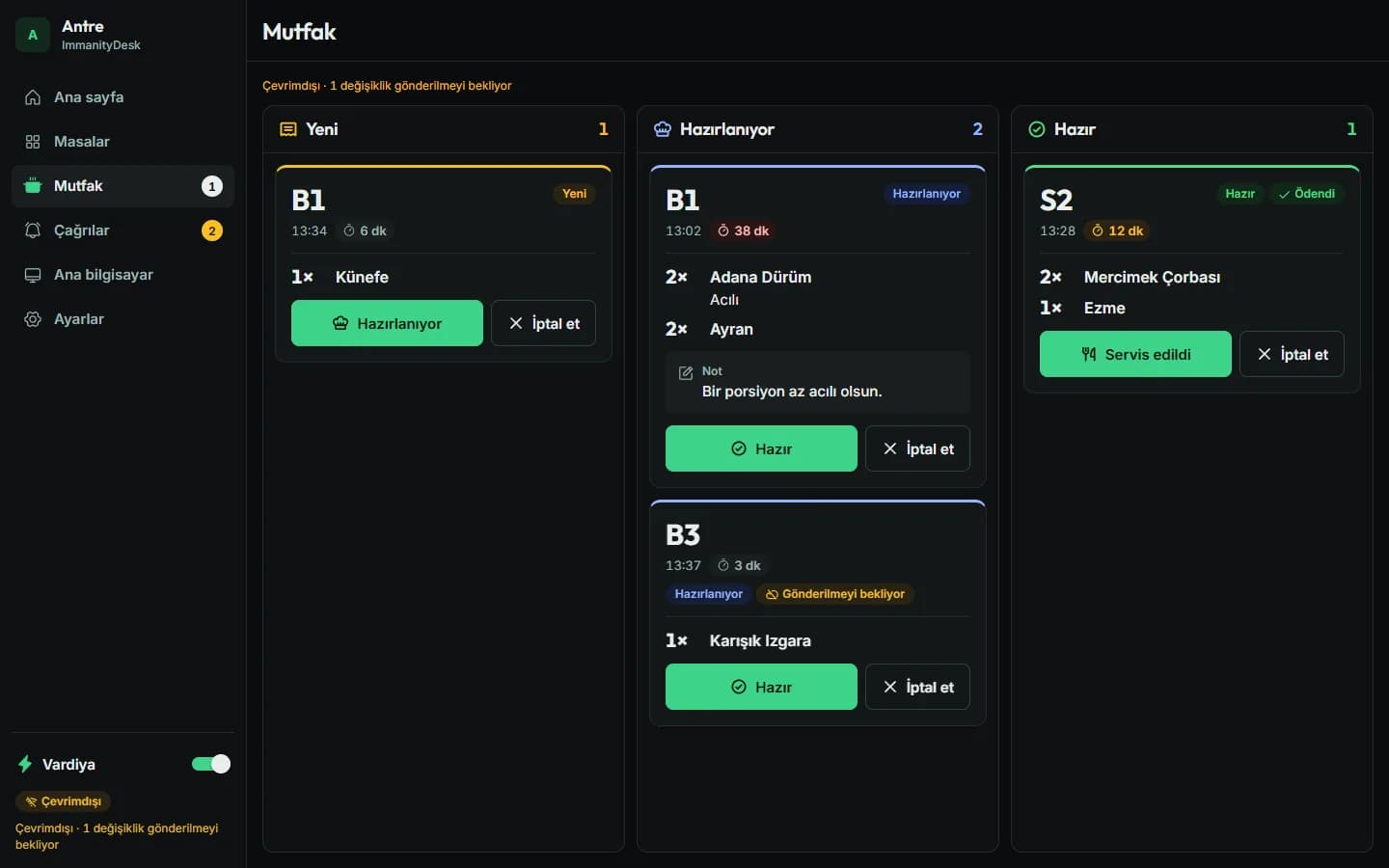Click the 38 dk timer badge

tap(743, 231)
